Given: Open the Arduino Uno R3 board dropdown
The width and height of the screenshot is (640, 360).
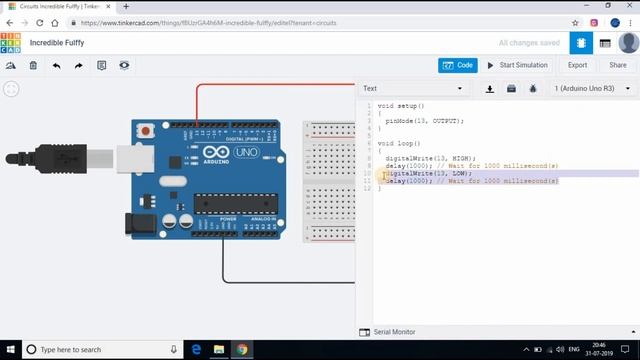Looking at the screenshot, I should (592, 89).
